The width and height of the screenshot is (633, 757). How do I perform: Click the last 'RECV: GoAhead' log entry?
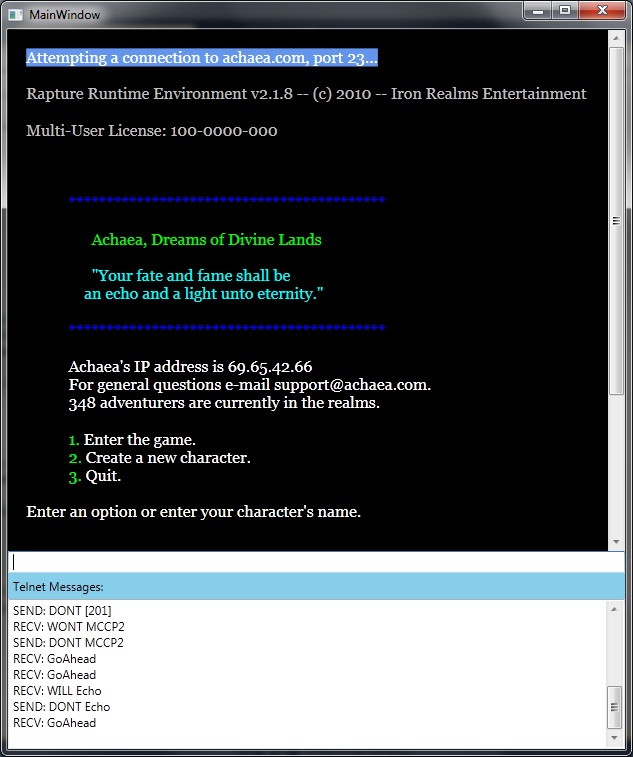click(55, 723)
